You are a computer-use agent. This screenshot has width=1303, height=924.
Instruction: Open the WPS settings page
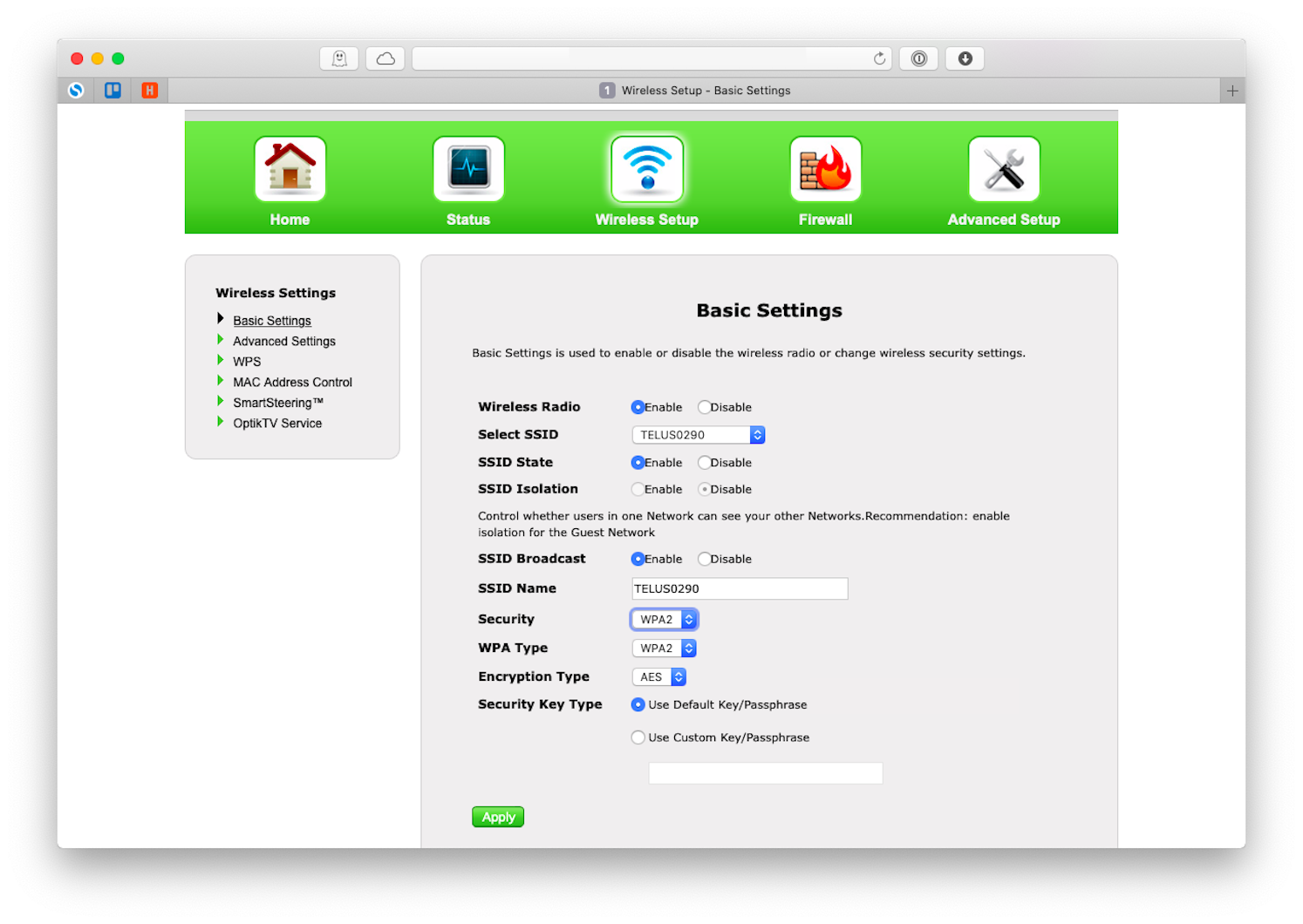[x=247, y=361]
